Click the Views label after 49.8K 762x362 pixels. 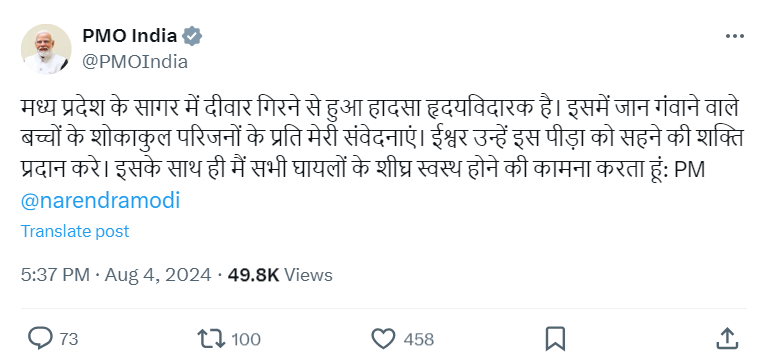coord(308,275)
